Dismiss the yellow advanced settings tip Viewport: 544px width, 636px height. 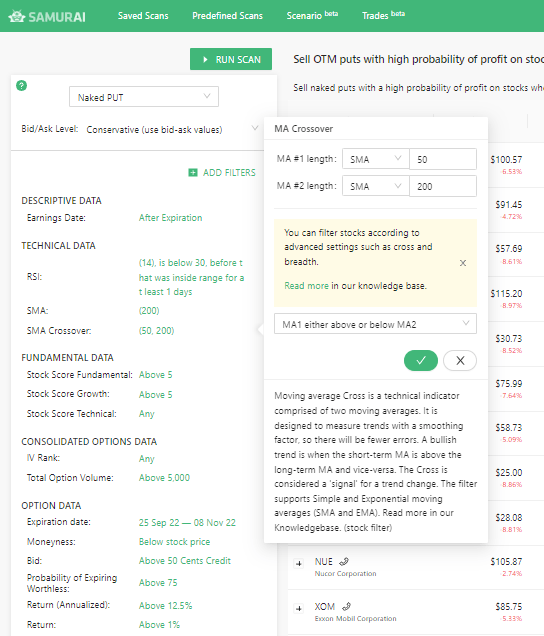462,263
